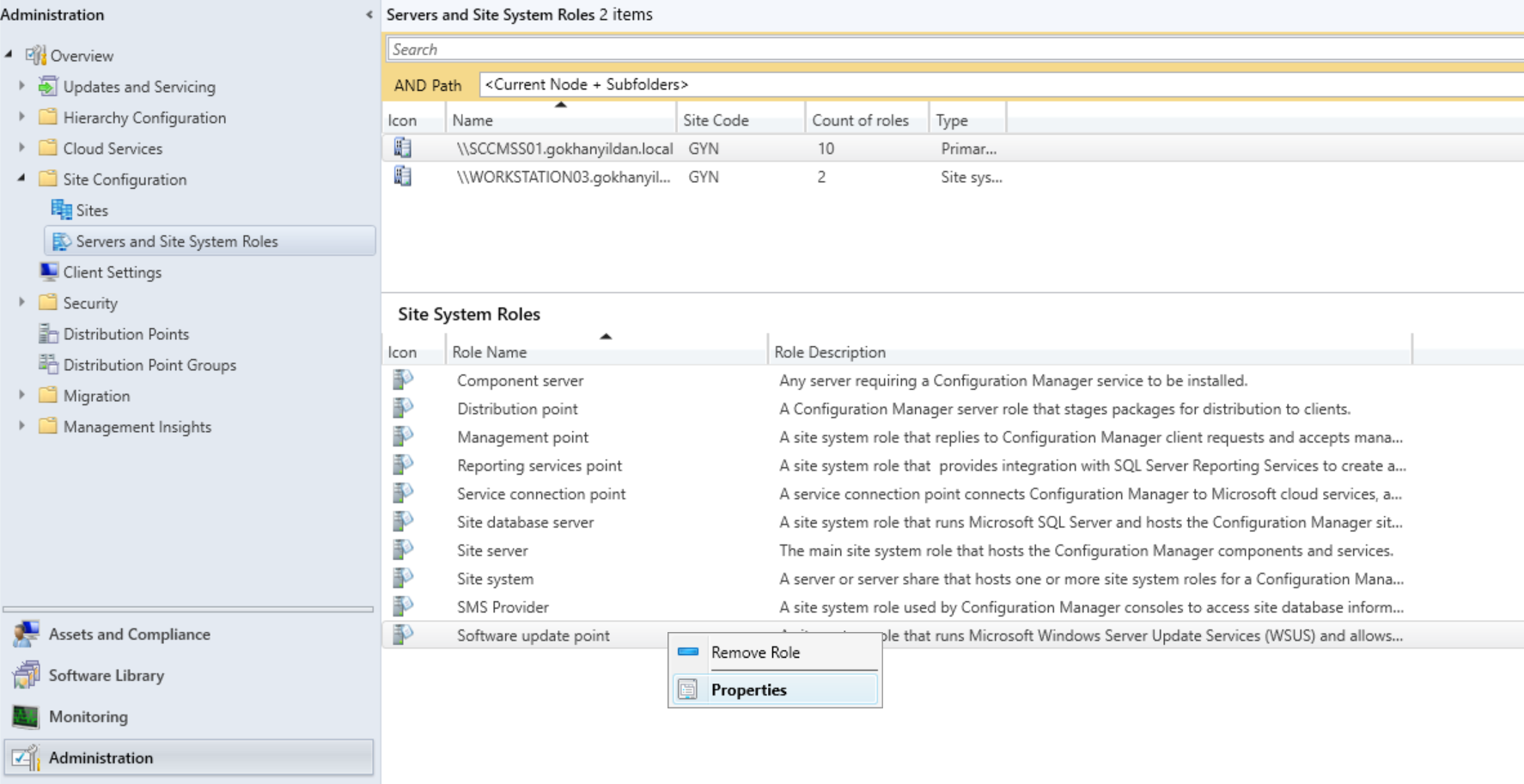Screen dimensions: 1524x784
Task: Sort servers by Site Code column
Action: coord(741,120)
